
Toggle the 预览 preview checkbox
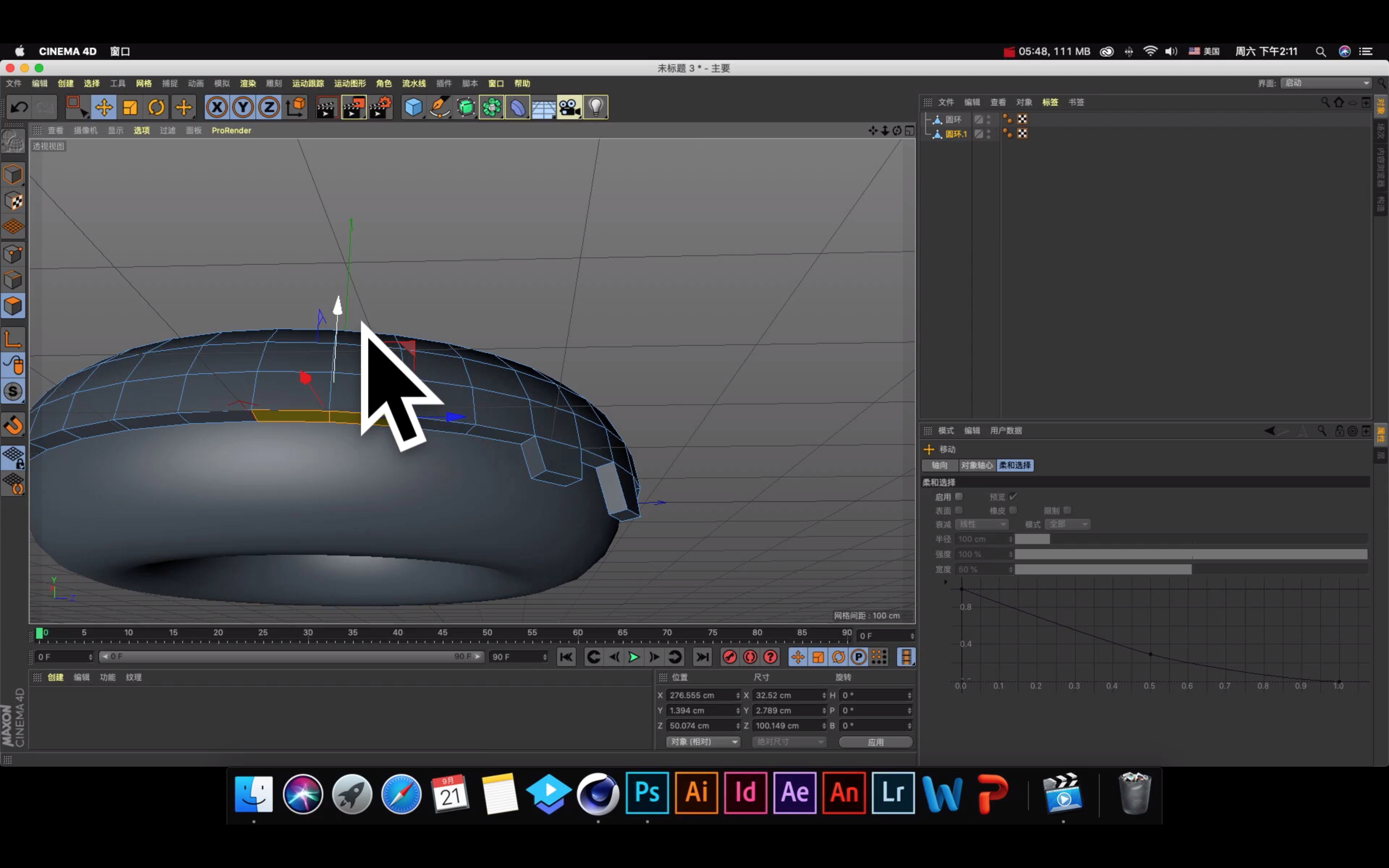[1013, 497]
